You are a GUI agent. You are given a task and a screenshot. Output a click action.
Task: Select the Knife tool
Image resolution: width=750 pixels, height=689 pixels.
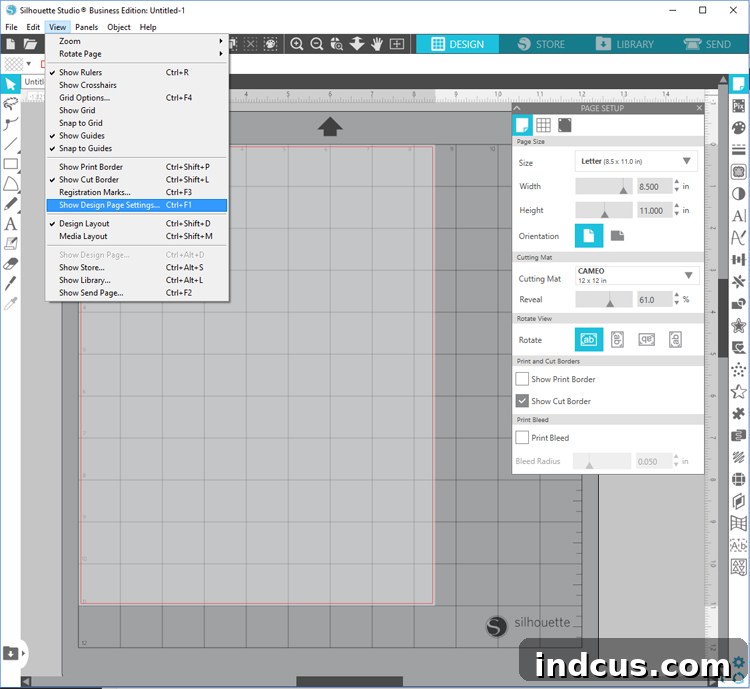(11, 283)
